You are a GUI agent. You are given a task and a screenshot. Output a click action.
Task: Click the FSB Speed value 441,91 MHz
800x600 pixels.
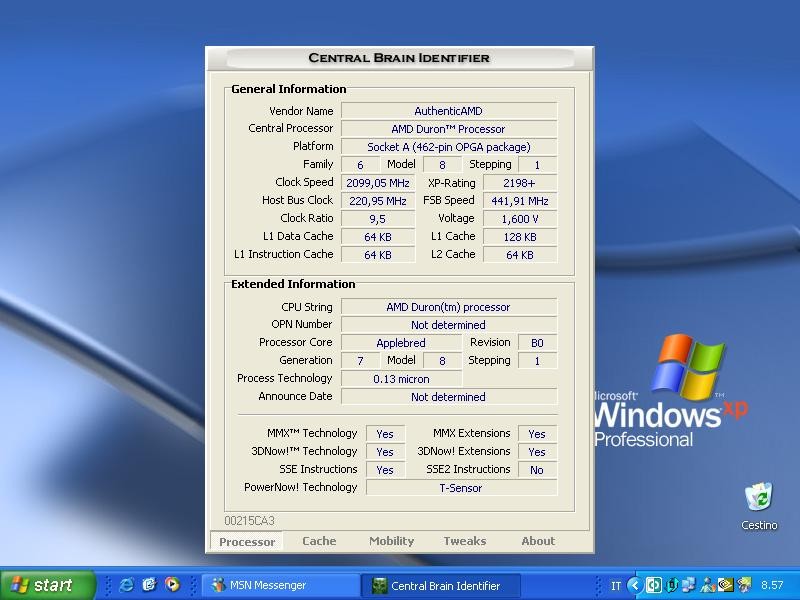click(520, 201)
